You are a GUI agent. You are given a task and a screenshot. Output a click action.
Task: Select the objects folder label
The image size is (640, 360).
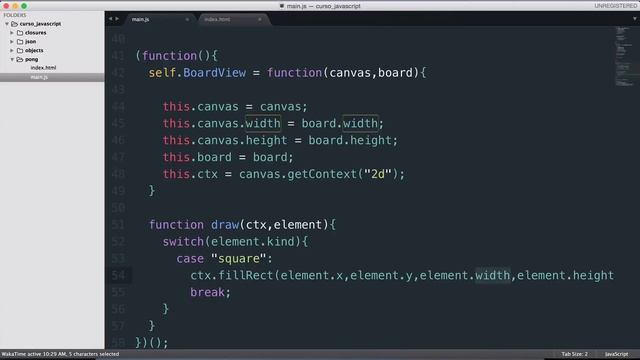click(34, 51)
